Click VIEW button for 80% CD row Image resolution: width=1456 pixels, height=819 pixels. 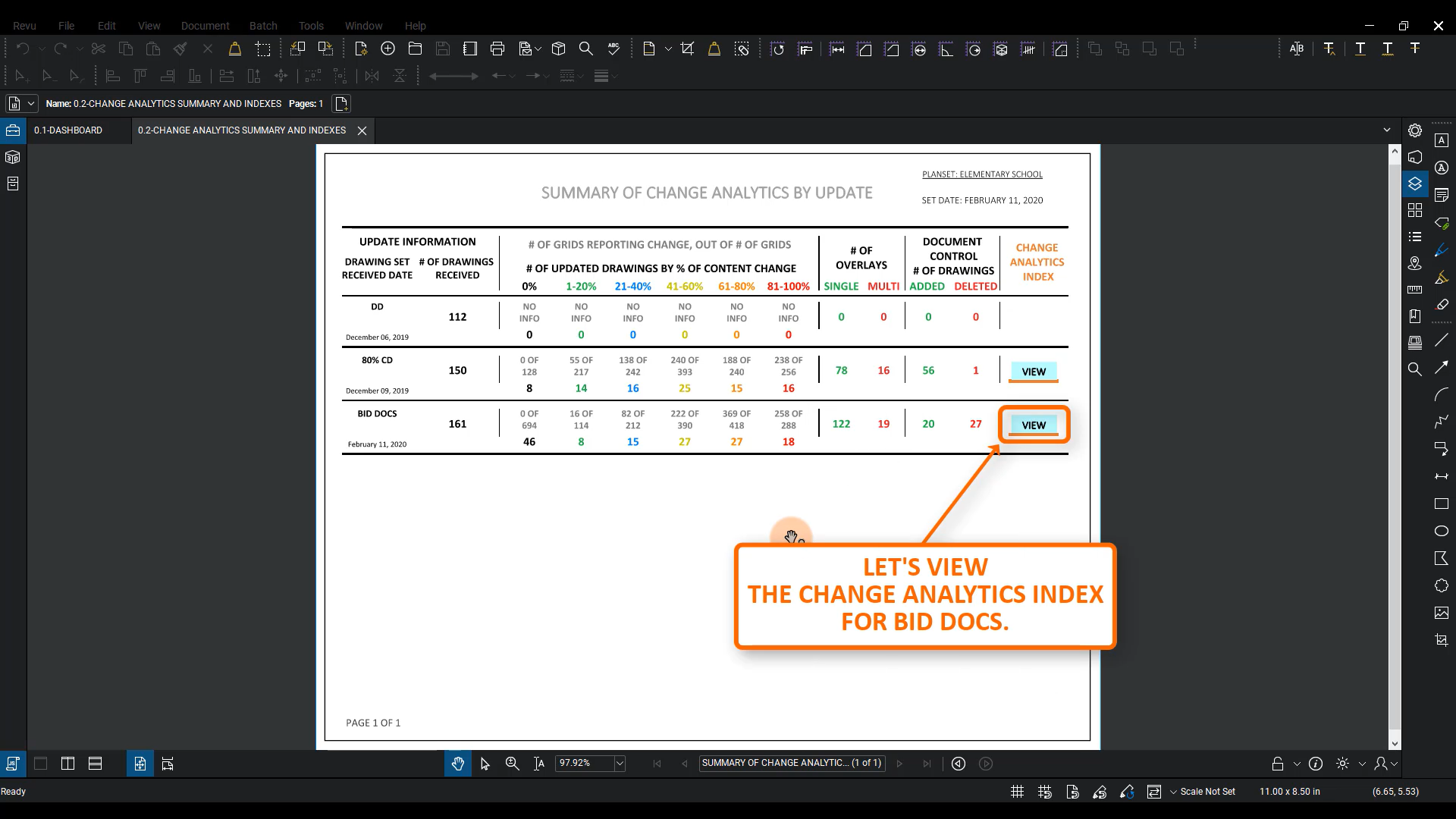pos(1034,372)
